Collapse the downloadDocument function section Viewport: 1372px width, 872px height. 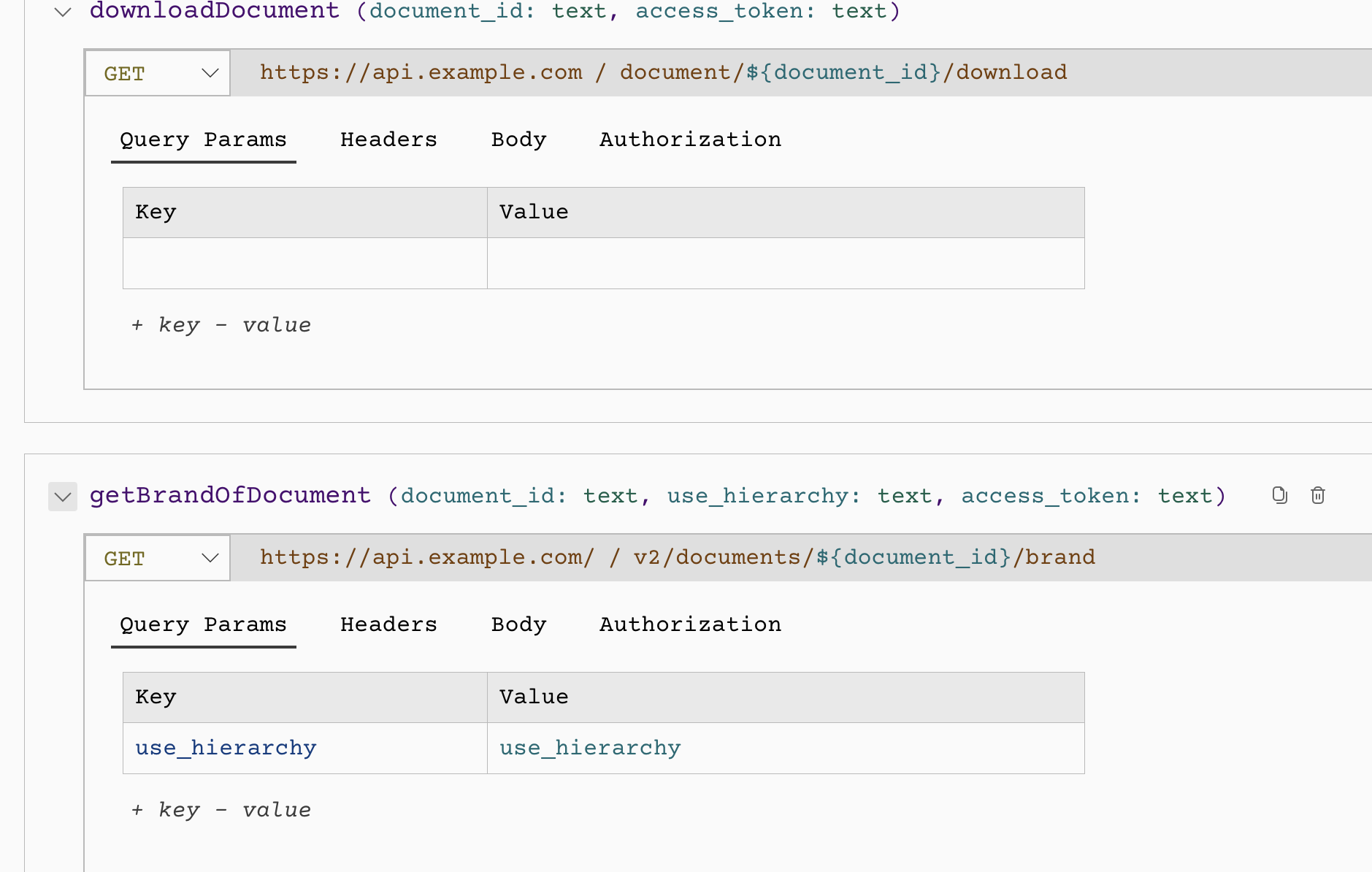(64, 12)
